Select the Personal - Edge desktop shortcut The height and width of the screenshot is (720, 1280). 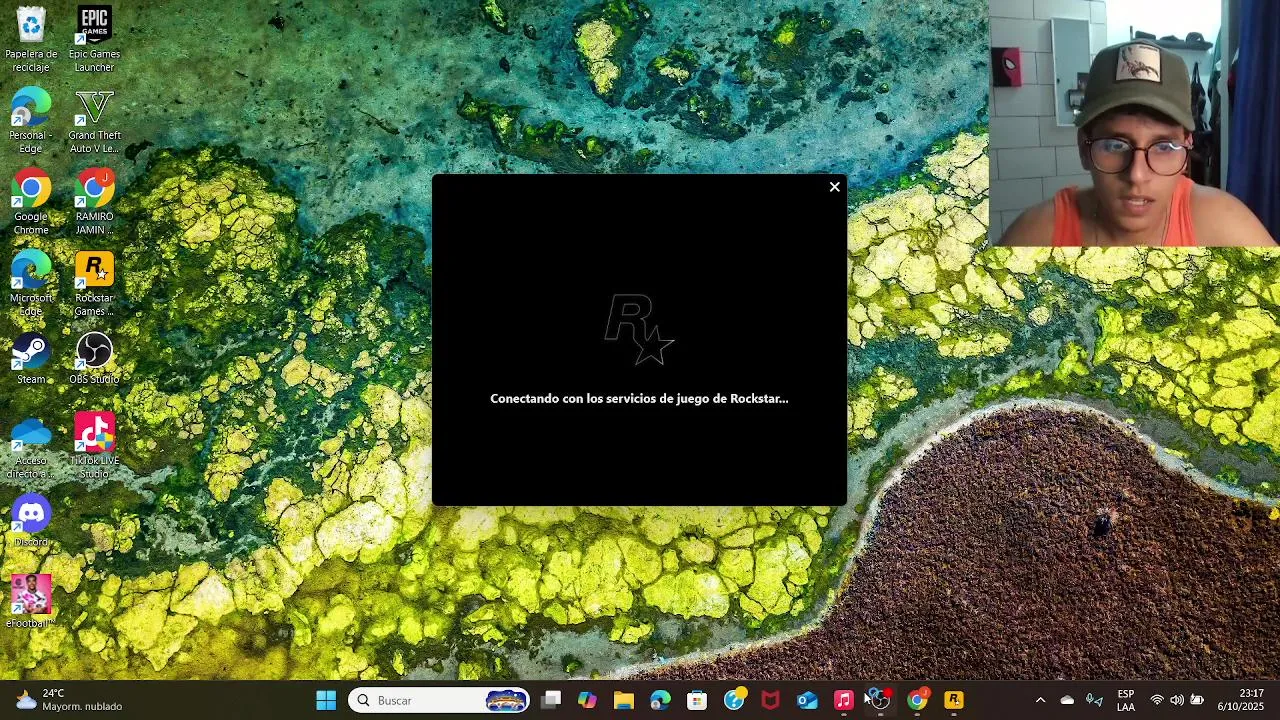tap(31, 121)
